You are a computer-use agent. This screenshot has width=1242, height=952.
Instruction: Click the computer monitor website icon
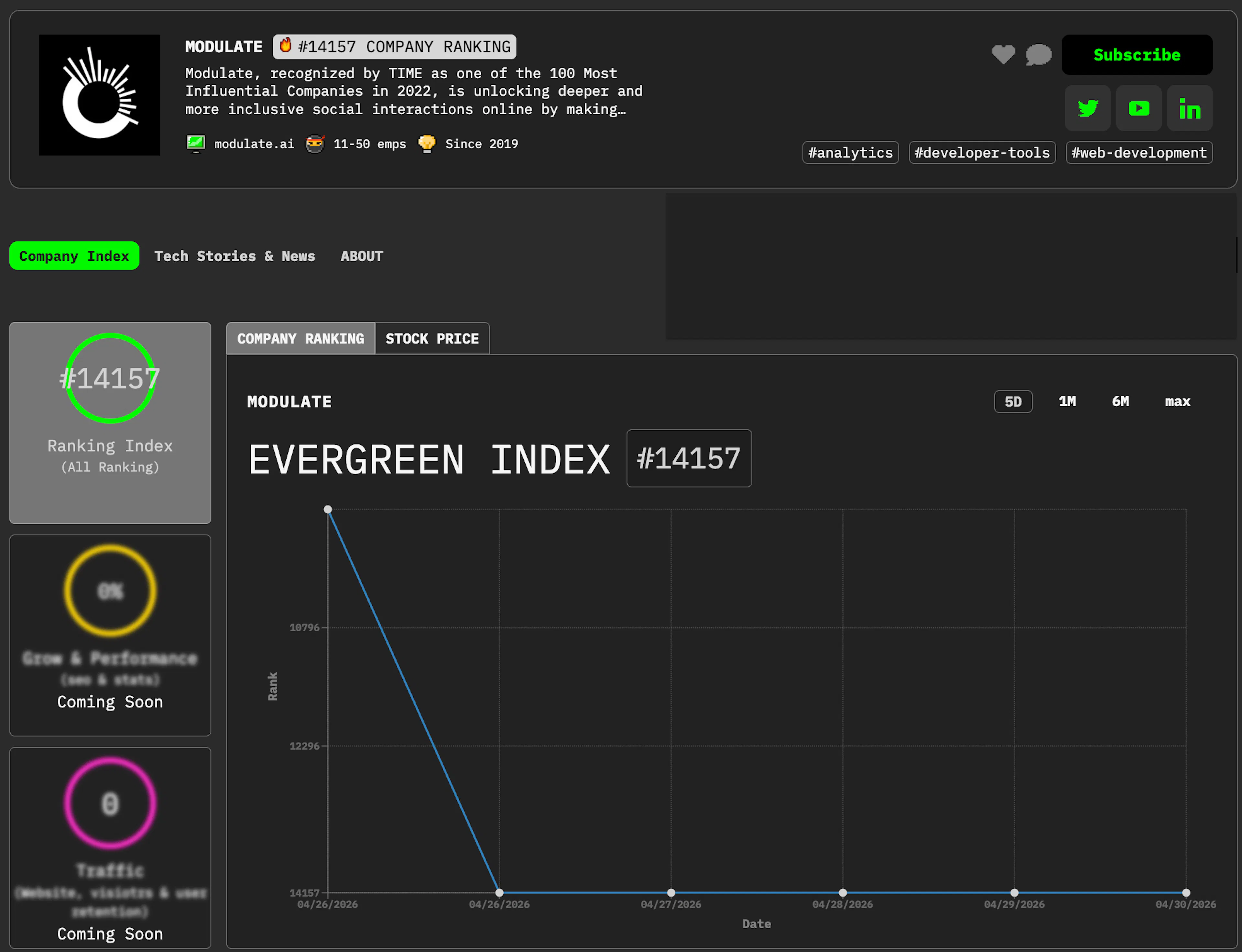(x=195, y=143)
